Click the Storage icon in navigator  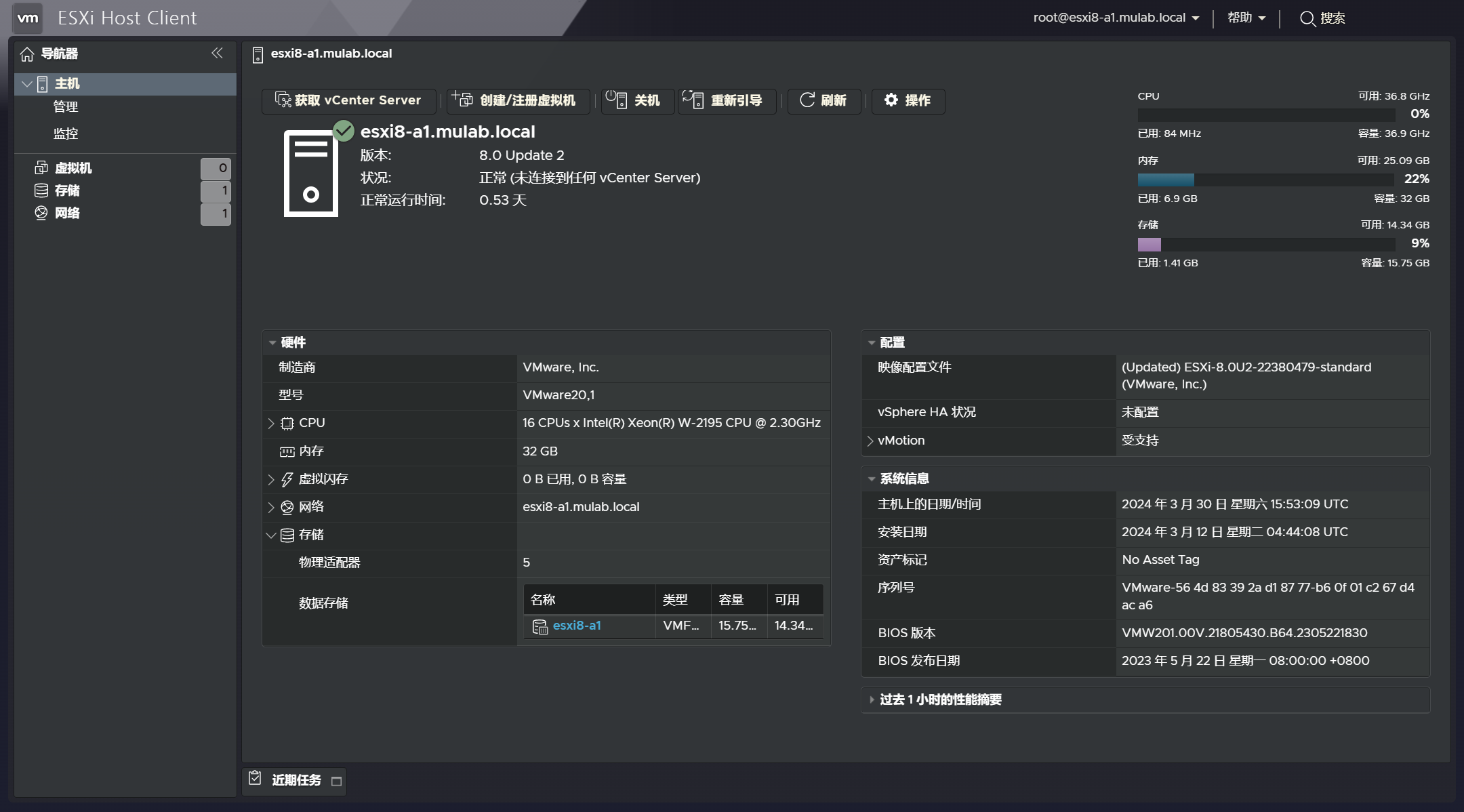tap(41, 190)
